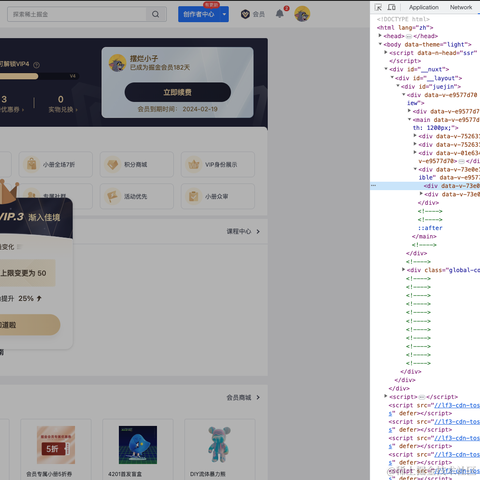Select the html lang="zh" line

(405, 27)
